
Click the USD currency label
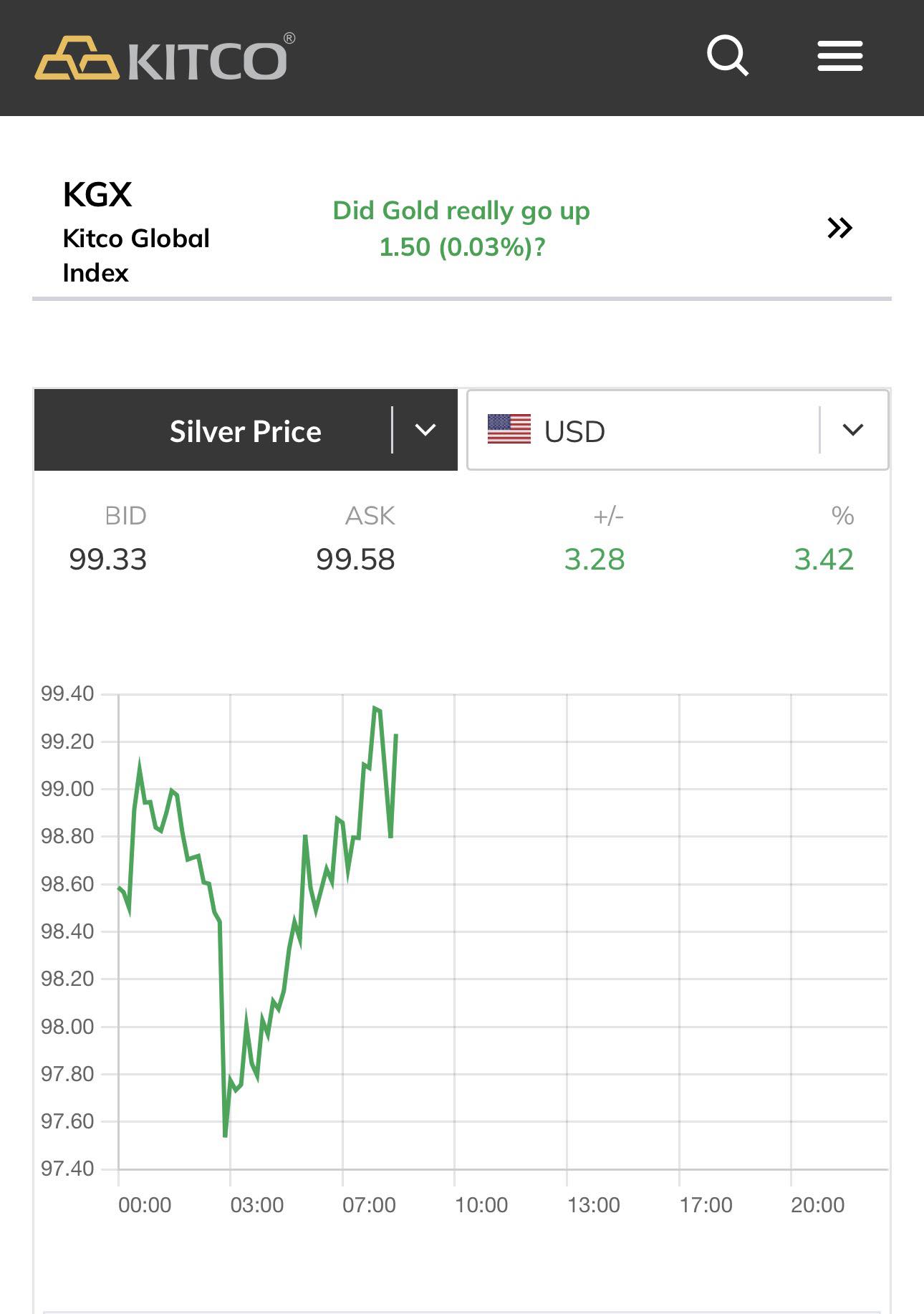[574, 431]
